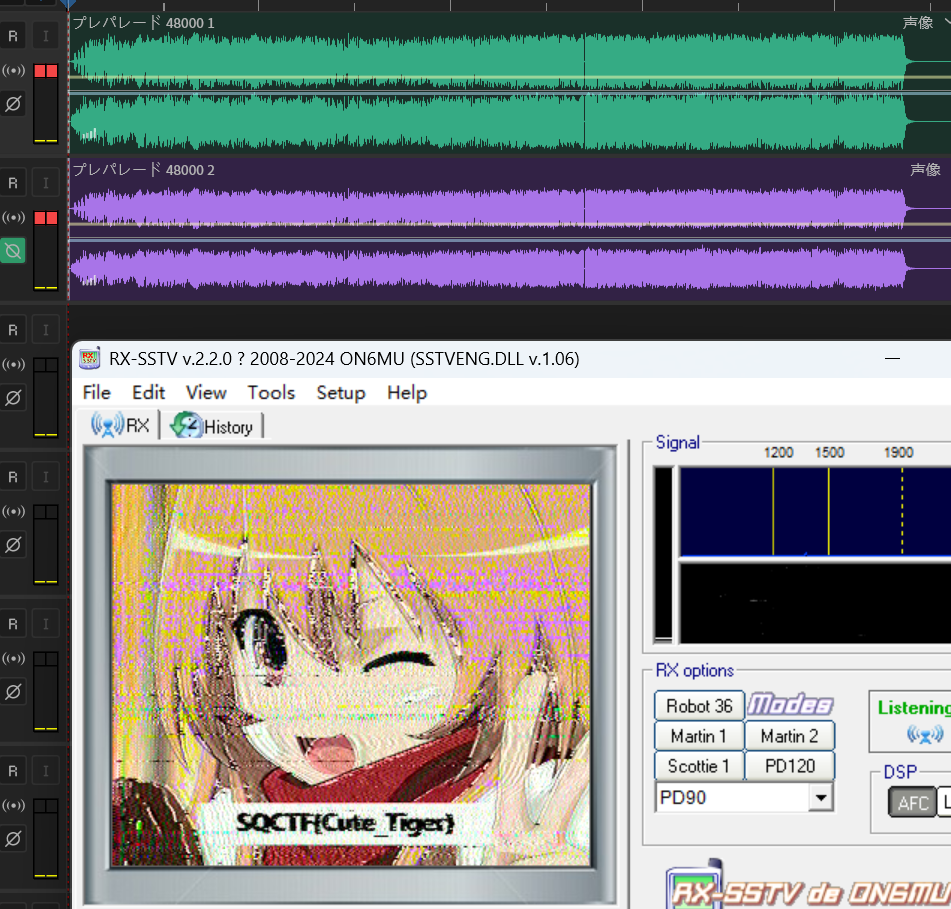Toggle input I button on fourth track
This screenshot has height=909, width=951.
tap(45, 477)
